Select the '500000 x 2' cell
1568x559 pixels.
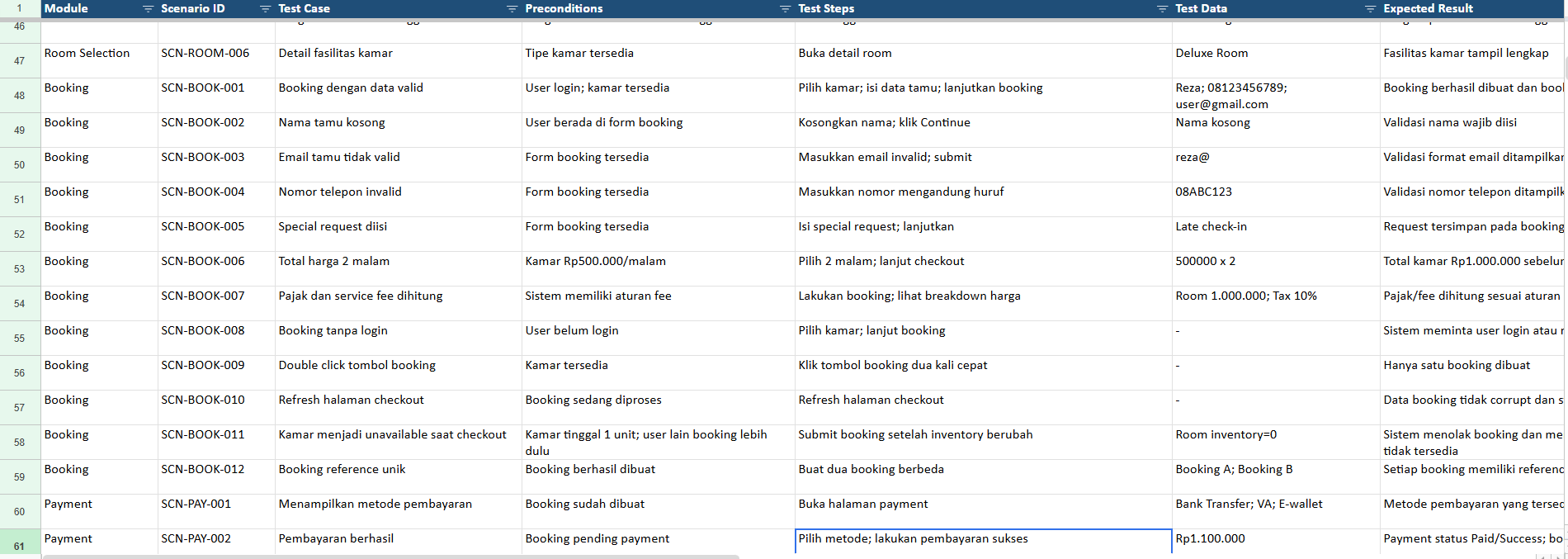(x=1276, y=269)
